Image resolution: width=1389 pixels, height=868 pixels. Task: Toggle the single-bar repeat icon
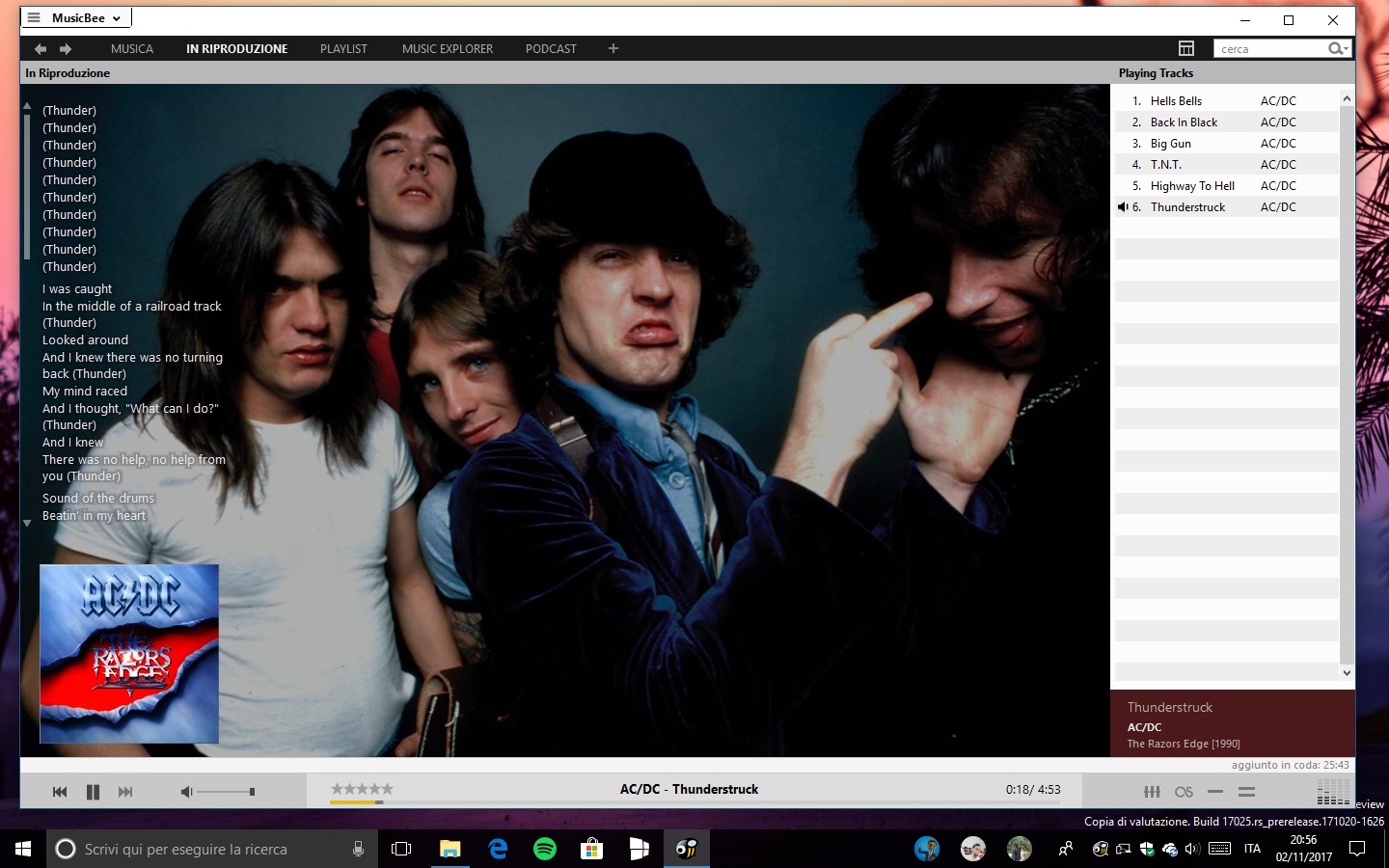pyautogui.click(x=1215, y=792)
